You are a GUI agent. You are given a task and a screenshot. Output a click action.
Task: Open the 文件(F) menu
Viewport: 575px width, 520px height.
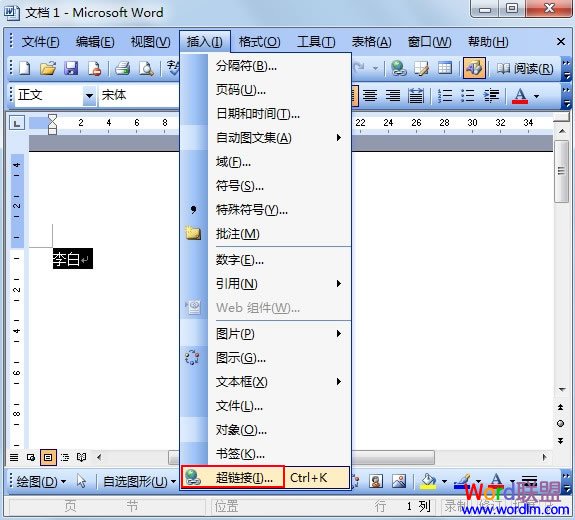click(40, 42)
